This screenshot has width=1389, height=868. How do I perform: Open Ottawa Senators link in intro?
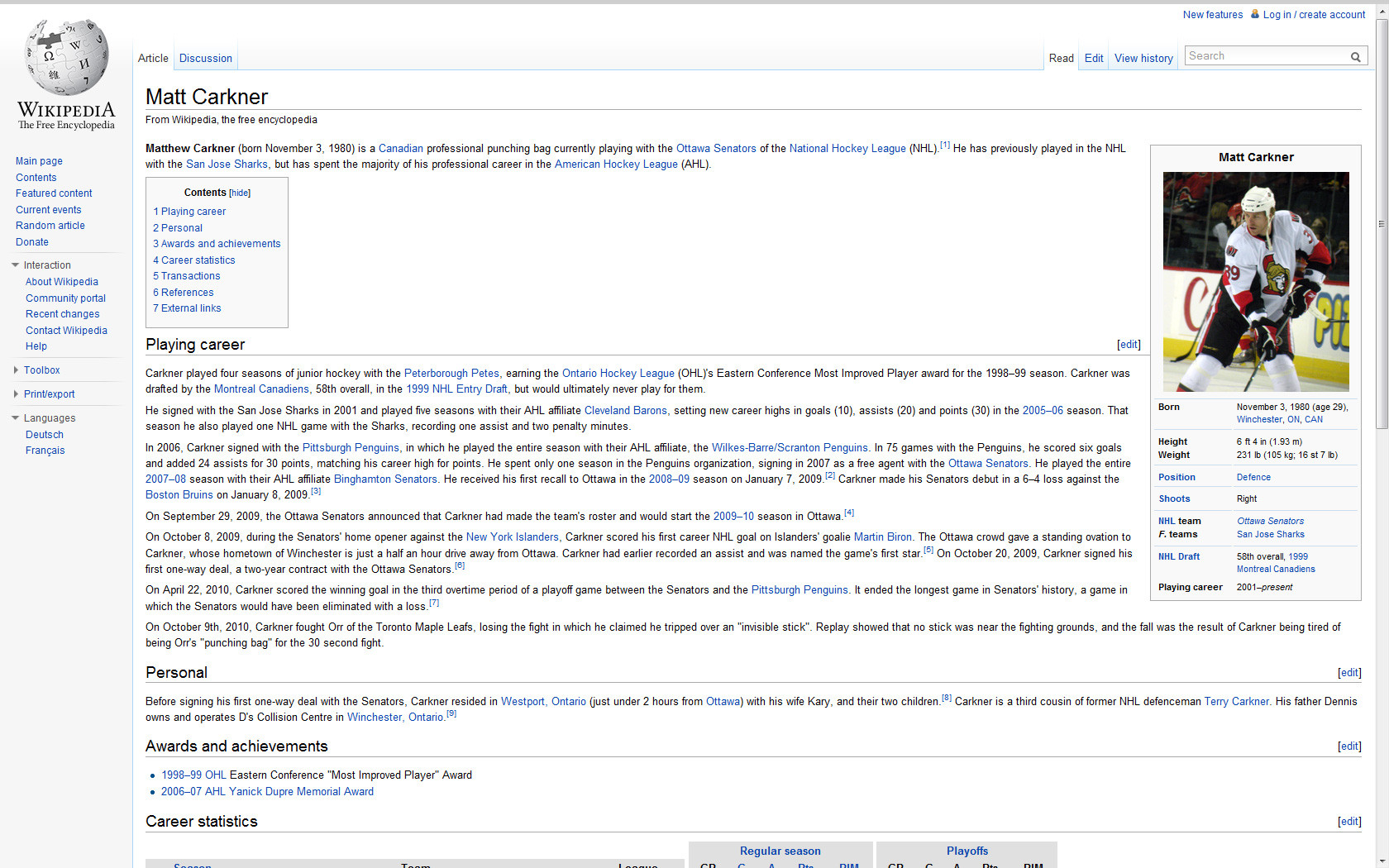[716, 149]
